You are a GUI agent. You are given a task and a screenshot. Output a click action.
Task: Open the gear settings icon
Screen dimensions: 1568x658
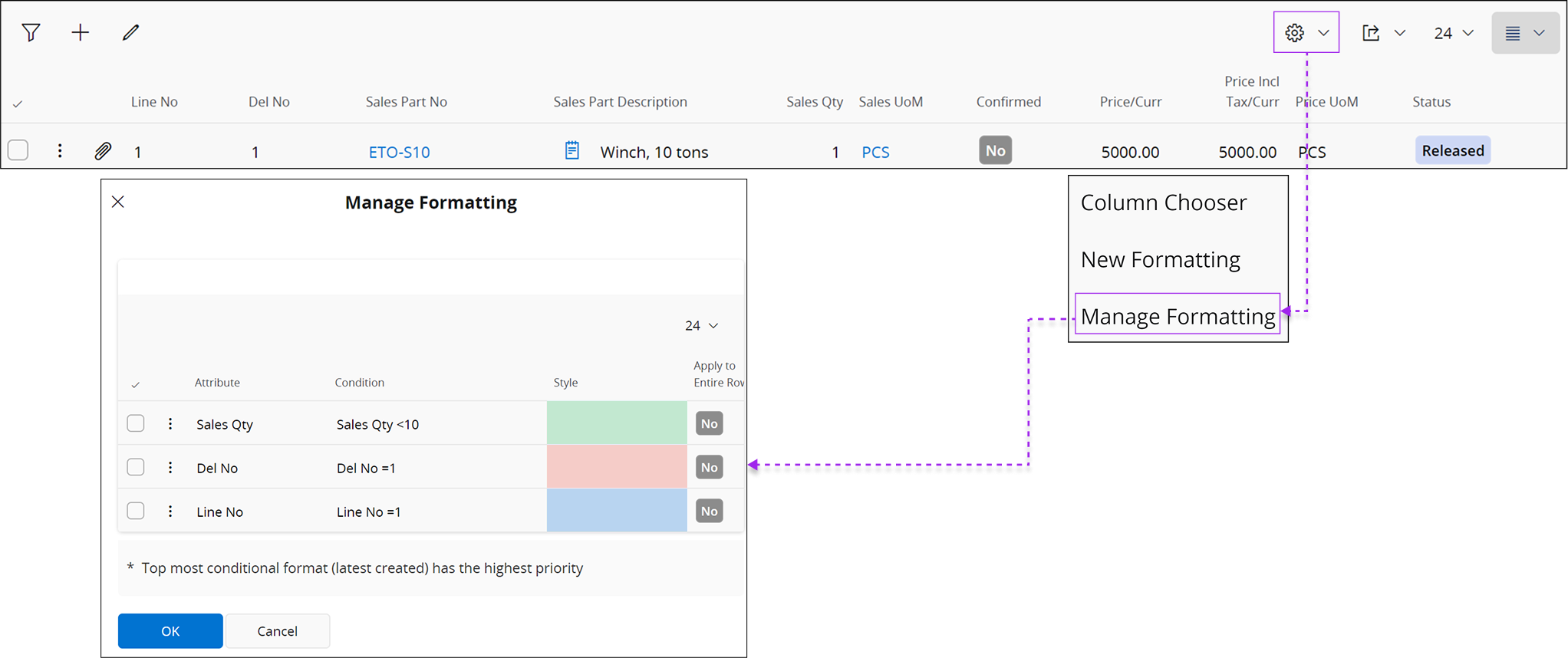pyautogui.click(x=1295, y=32)
